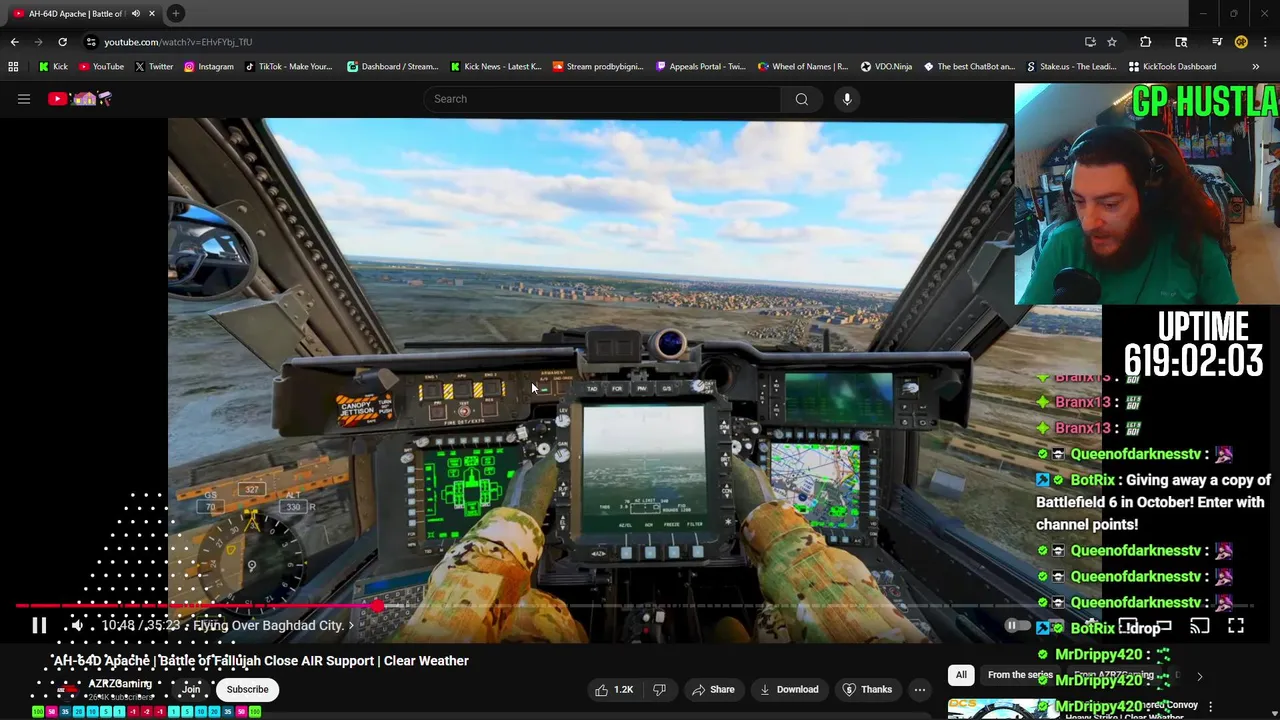The image size is (1280, 720).
Task: Open the Instagram bookmark
Action: (208, 67)
